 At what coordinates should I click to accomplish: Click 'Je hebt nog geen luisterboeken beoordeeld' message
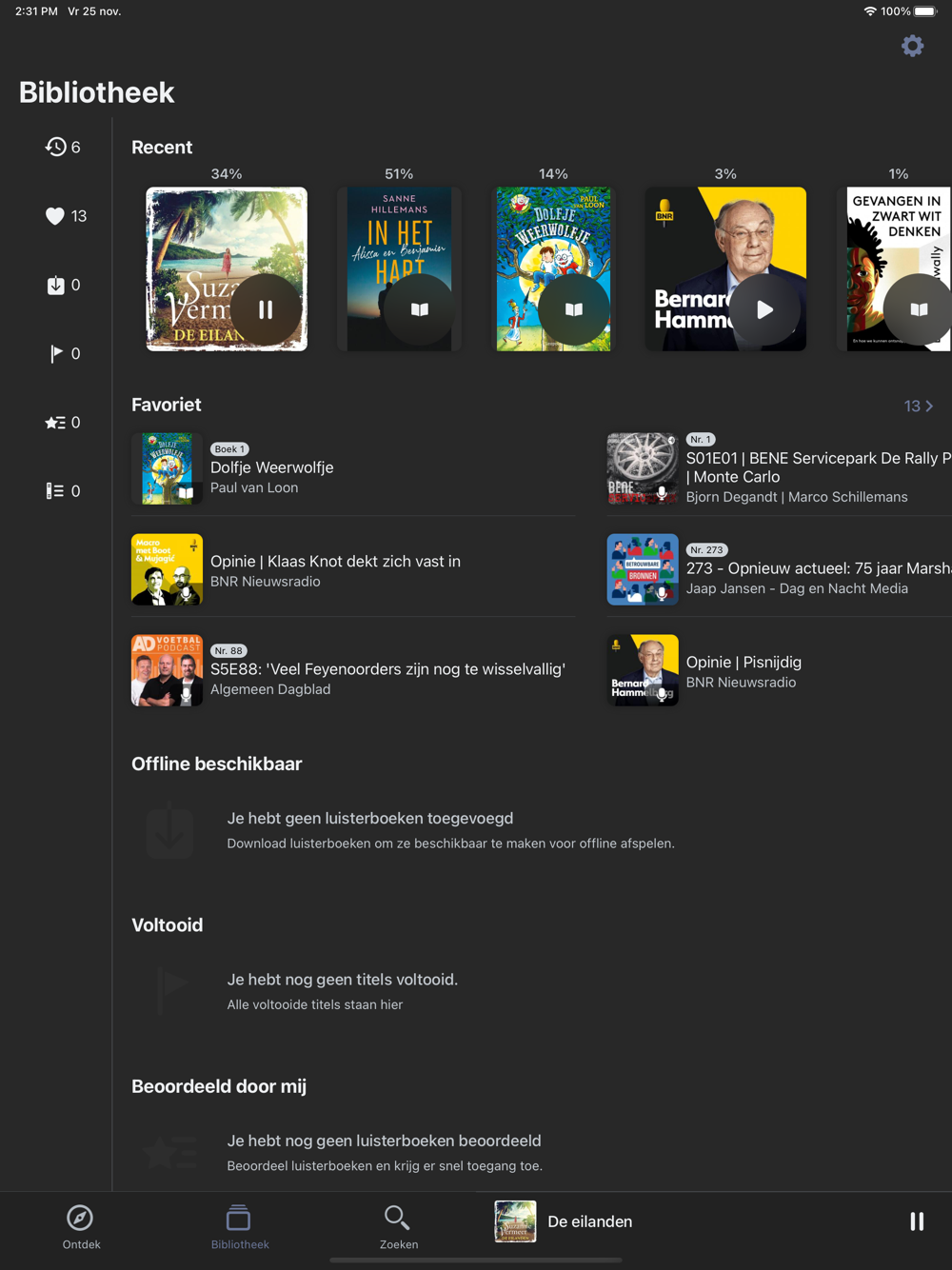click(x=384, y=1141)
